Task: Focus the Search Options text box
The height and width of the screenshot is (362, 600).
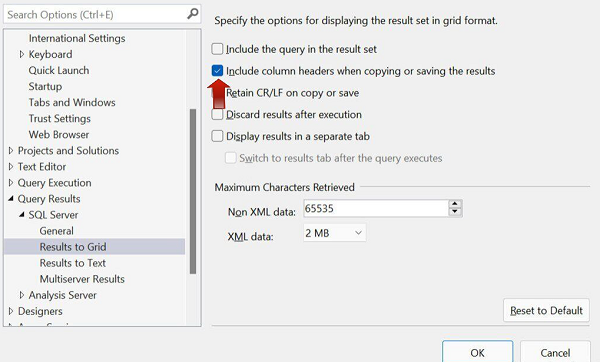Action: click(x=96, y=15)
